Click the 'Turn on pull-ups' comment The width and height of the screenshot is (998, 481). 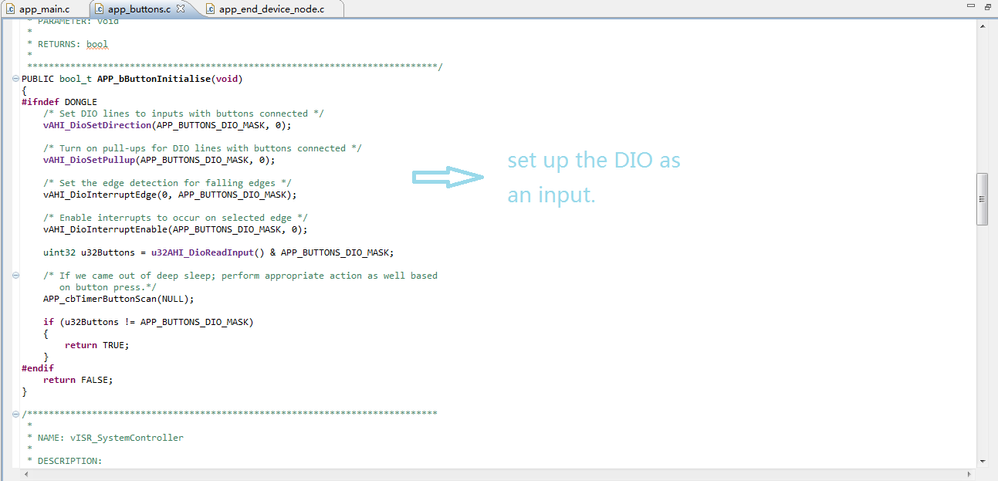[x=202, y=148]
